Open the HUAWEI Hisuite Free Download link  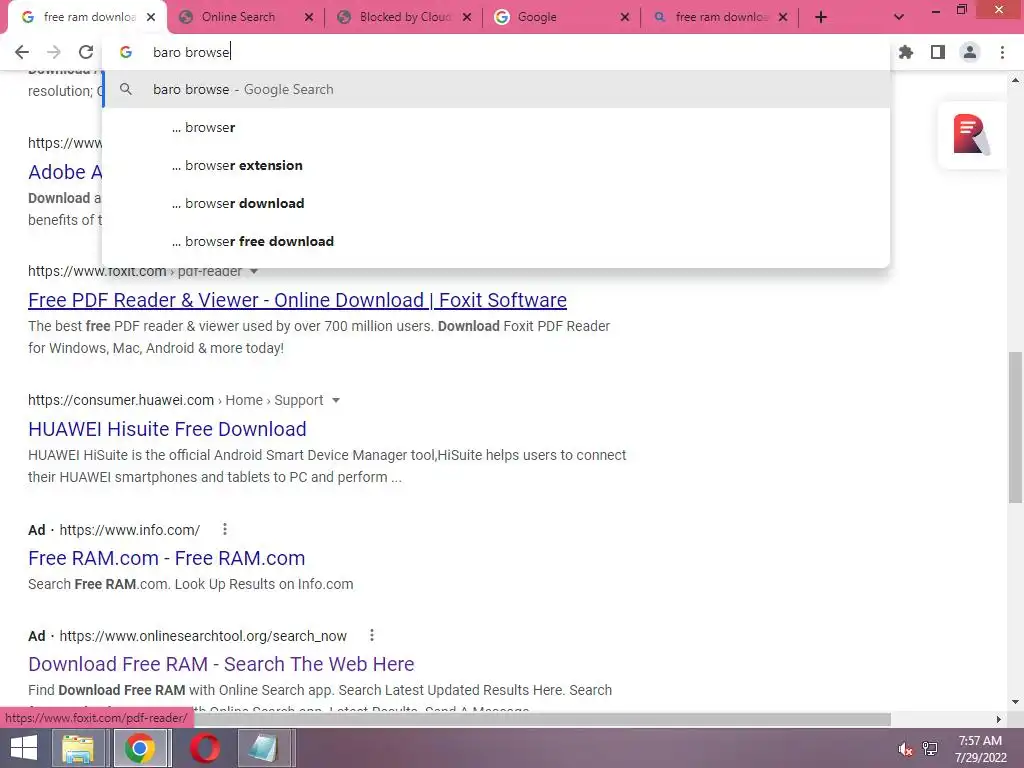tap(167, 429)
